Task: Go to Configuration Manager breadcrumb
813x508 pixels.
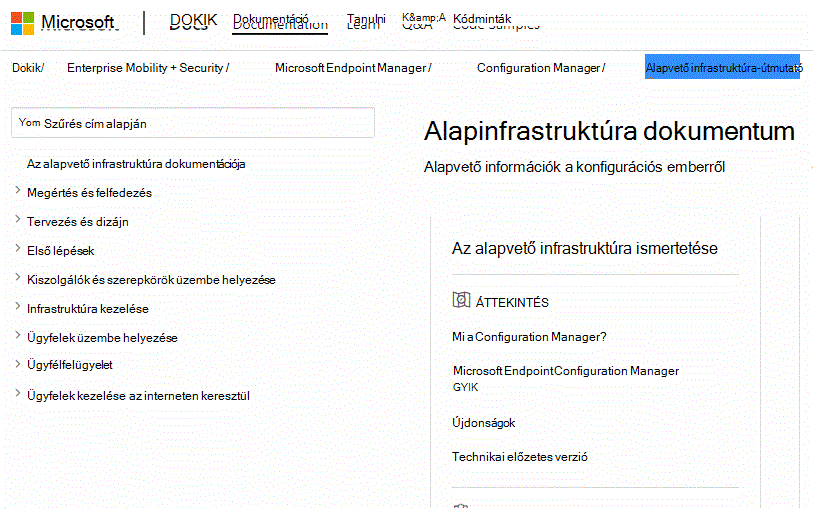Action: point(541,68)
